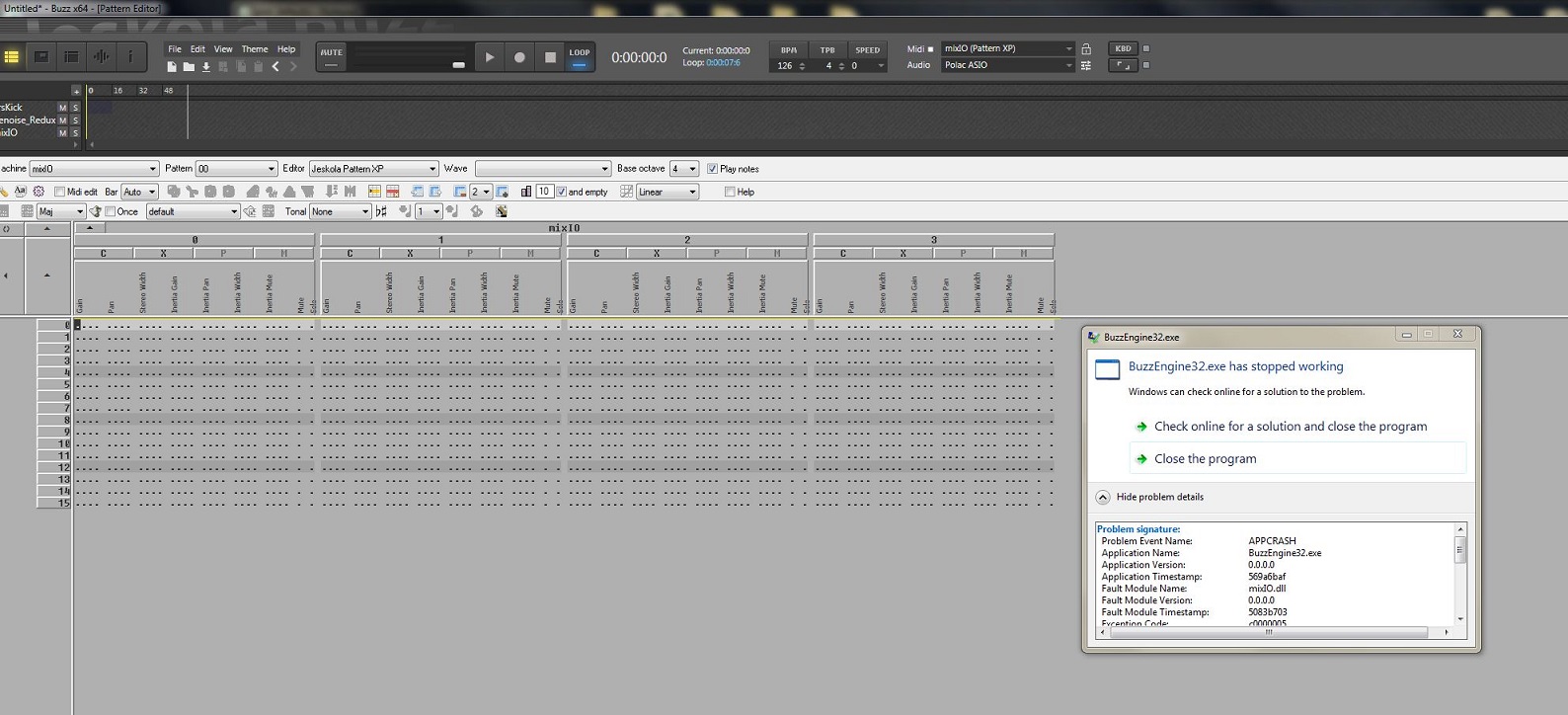This screenshot has height=715, width=1568.
Task: Click the Stop button
Action: (x=550, y=57)
